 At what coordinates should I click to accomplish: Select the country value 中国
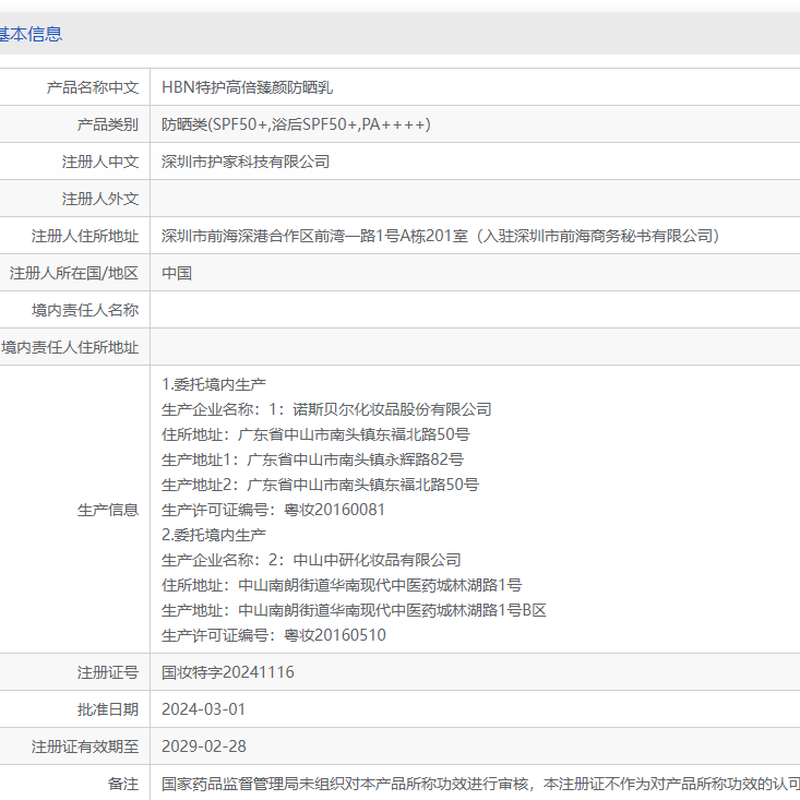coord(177,273)
